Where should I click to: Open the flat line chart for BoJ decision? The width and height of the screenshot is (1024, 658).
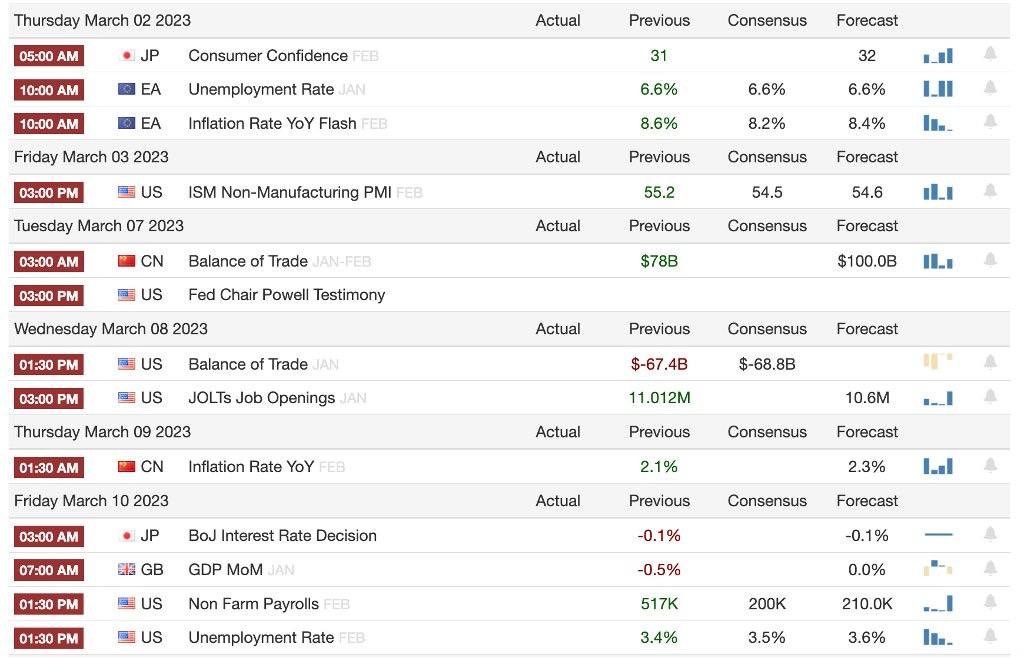(x=938, y=535)
